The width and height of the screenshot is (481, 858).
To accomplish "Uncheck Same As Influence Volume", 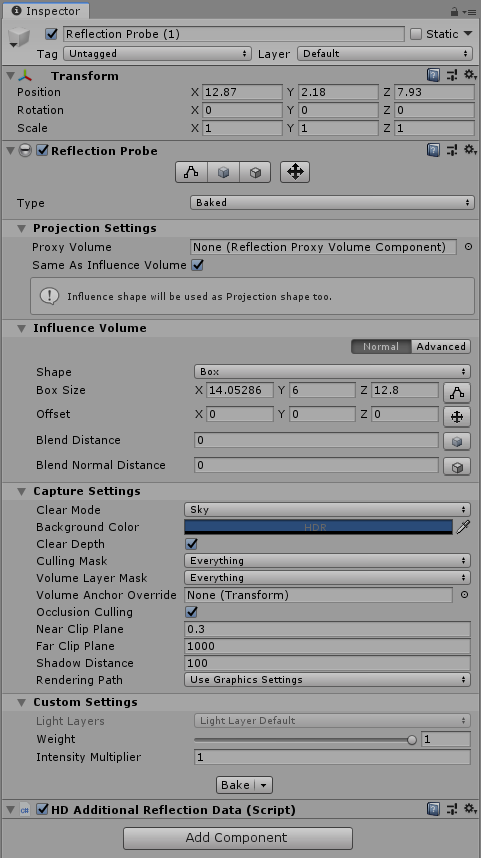I will coord(197,265).
